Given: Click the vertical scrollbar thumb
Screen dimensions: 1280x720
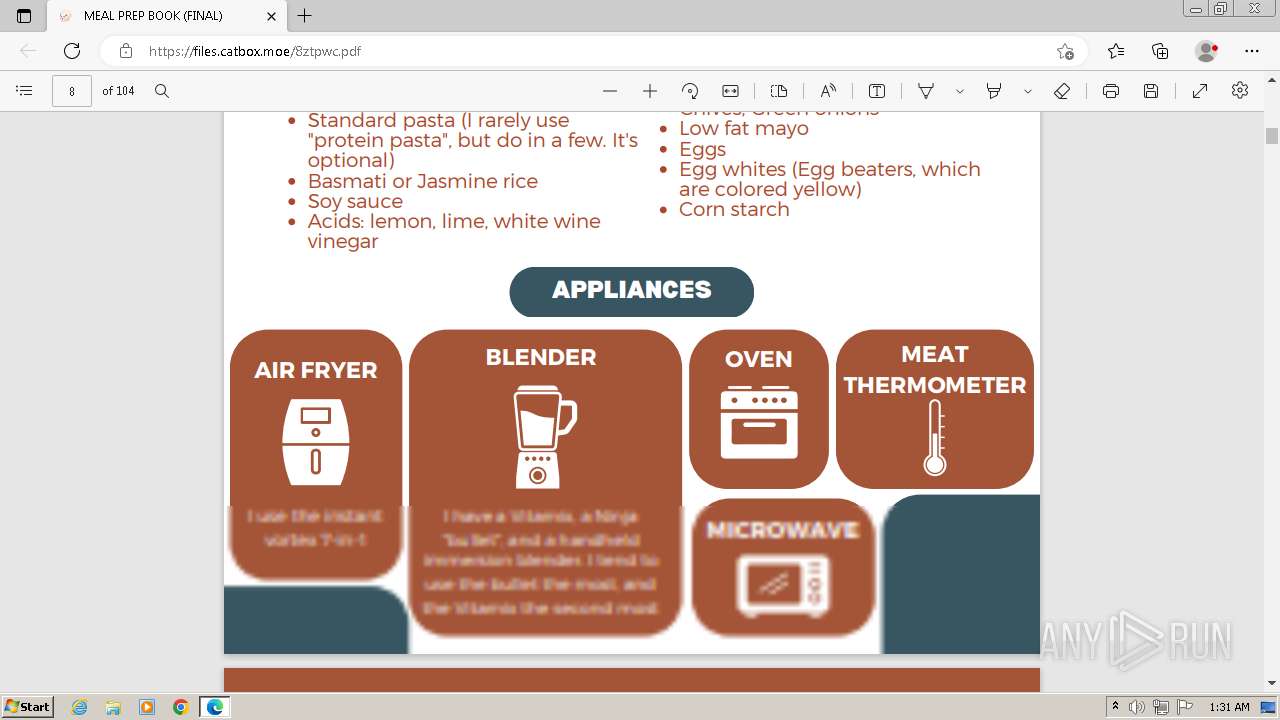Looking at the screenshot, I should (1272, 136).
